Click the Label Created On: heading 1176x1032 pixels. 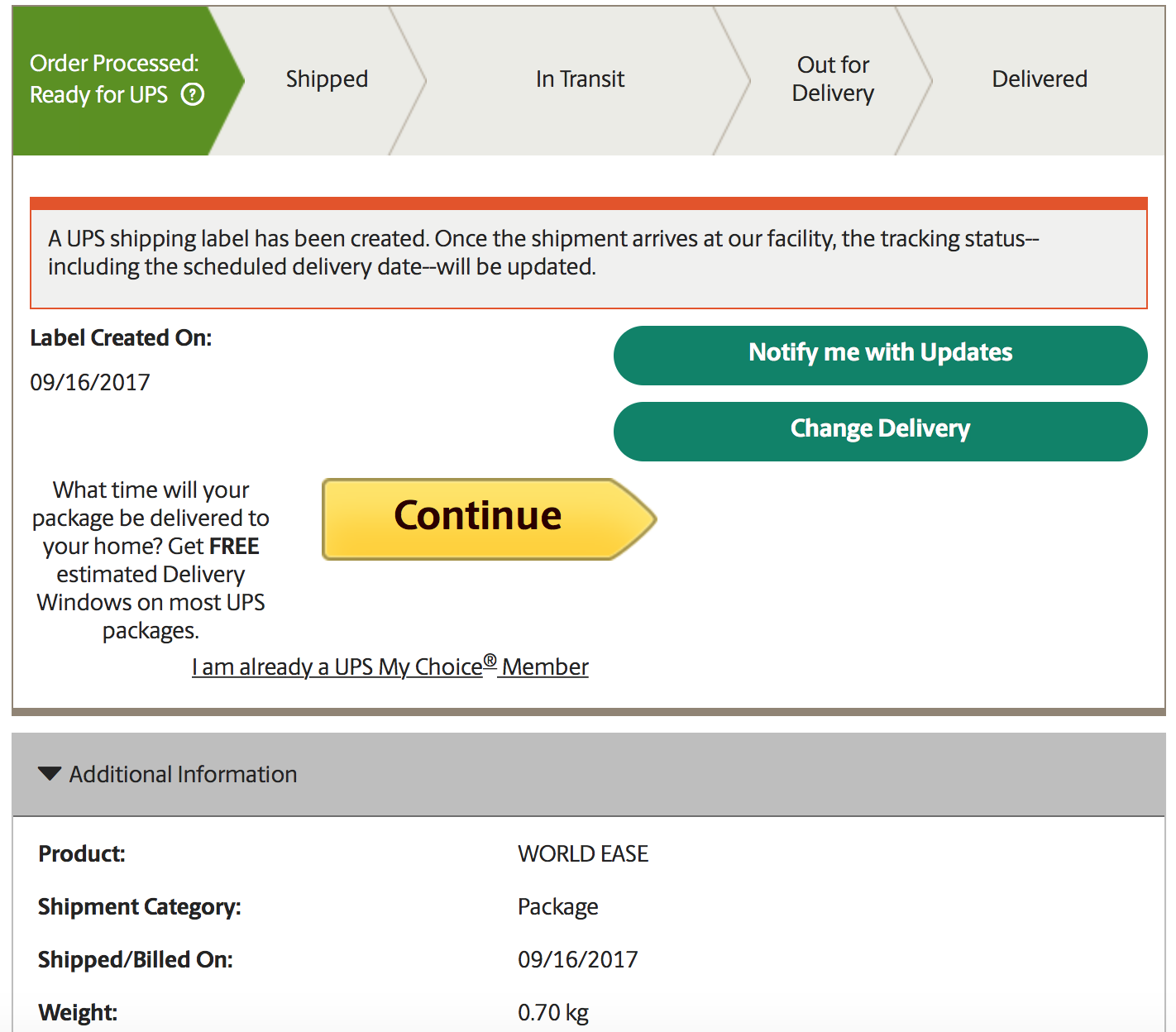click(121, 338)
